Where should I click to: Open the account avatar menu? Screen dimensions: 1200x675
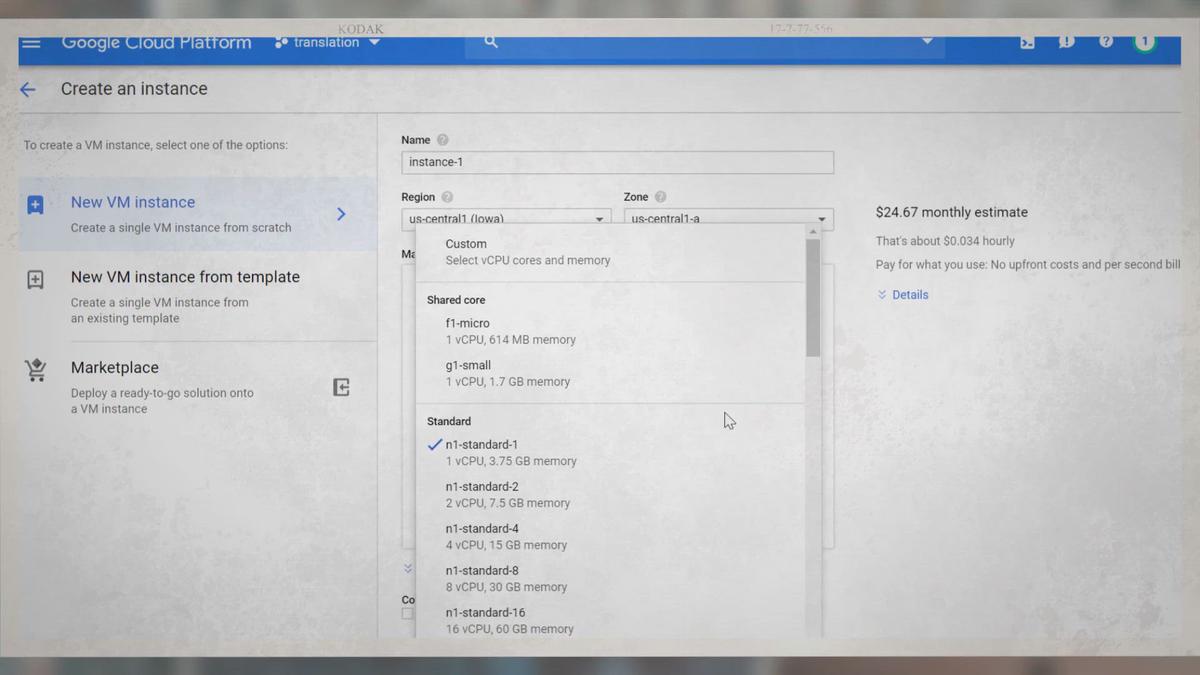pyautogui.click(x=1144, y=42)
